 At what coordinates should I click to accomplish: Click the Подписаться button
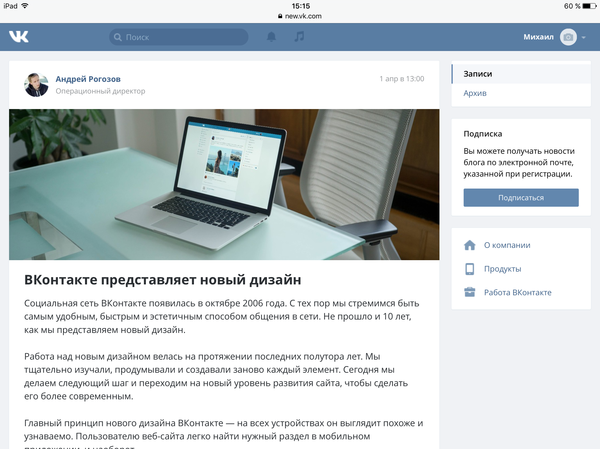coord(521,198)
